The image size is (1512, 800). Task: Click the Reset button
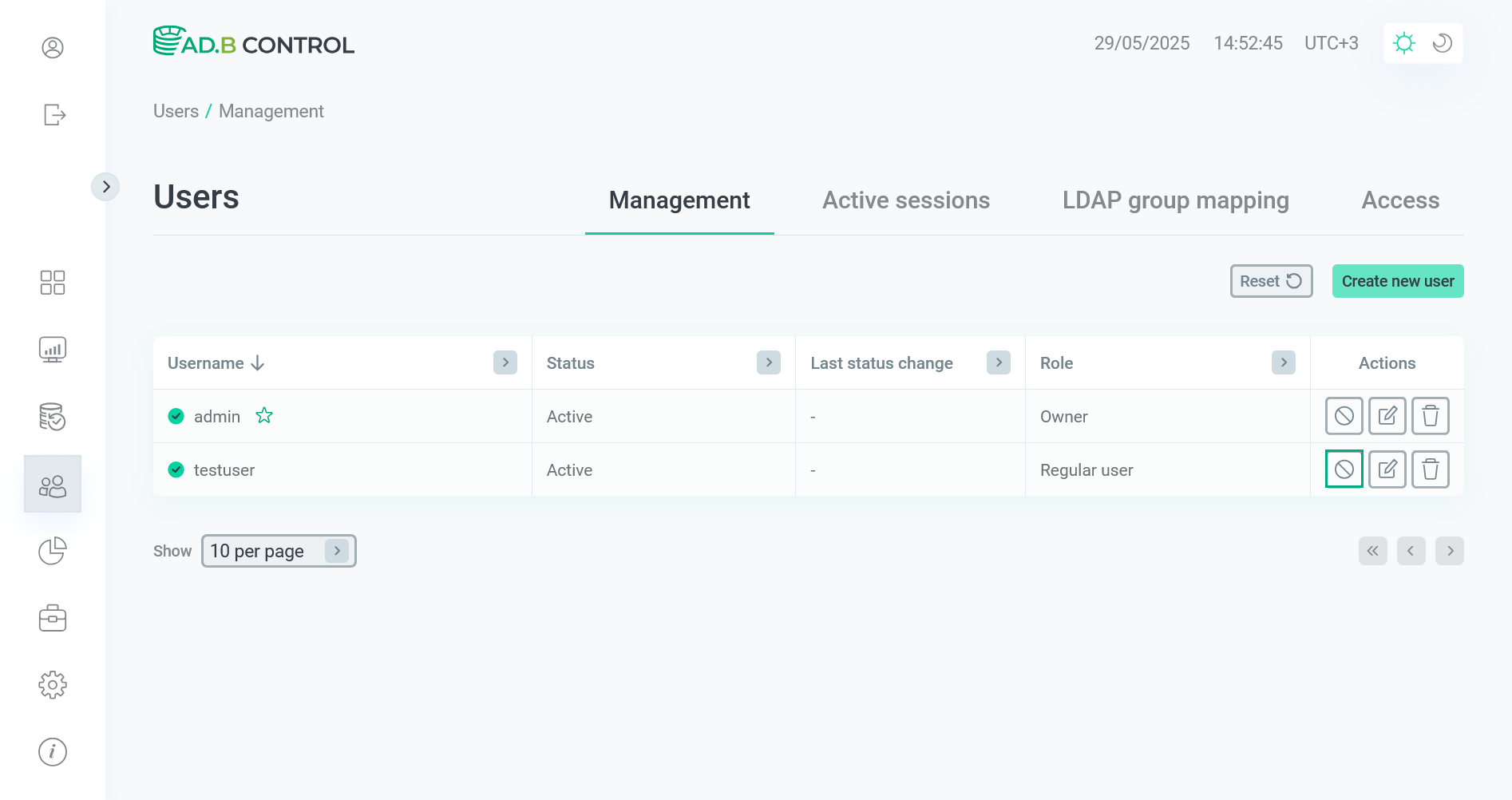(x=1270, y=281)
